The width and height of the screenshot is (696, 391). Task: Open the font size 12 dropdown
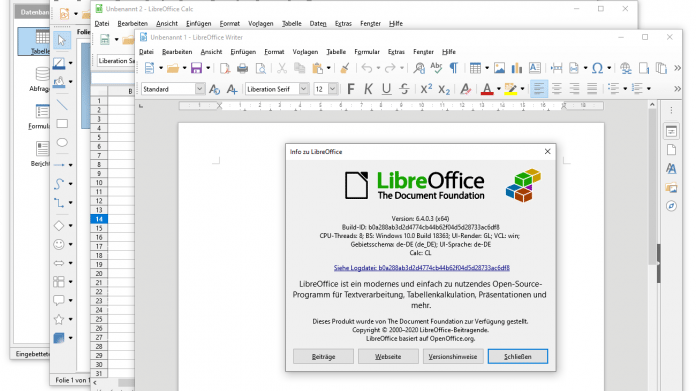coord(332,89)
